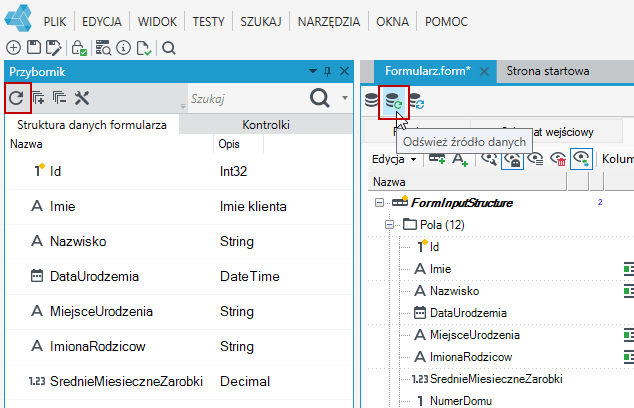Collapse all items in Przybornik panel

(59, 98)
